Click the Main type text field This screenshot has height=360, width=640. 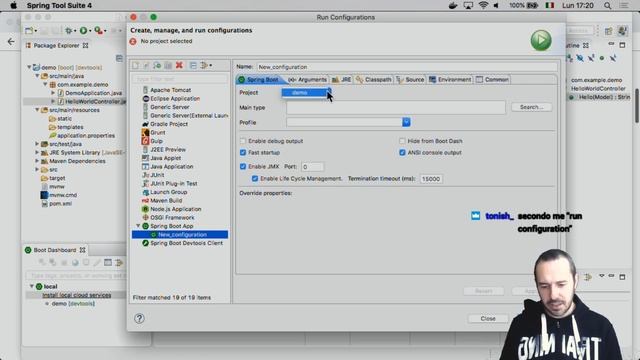396,107
